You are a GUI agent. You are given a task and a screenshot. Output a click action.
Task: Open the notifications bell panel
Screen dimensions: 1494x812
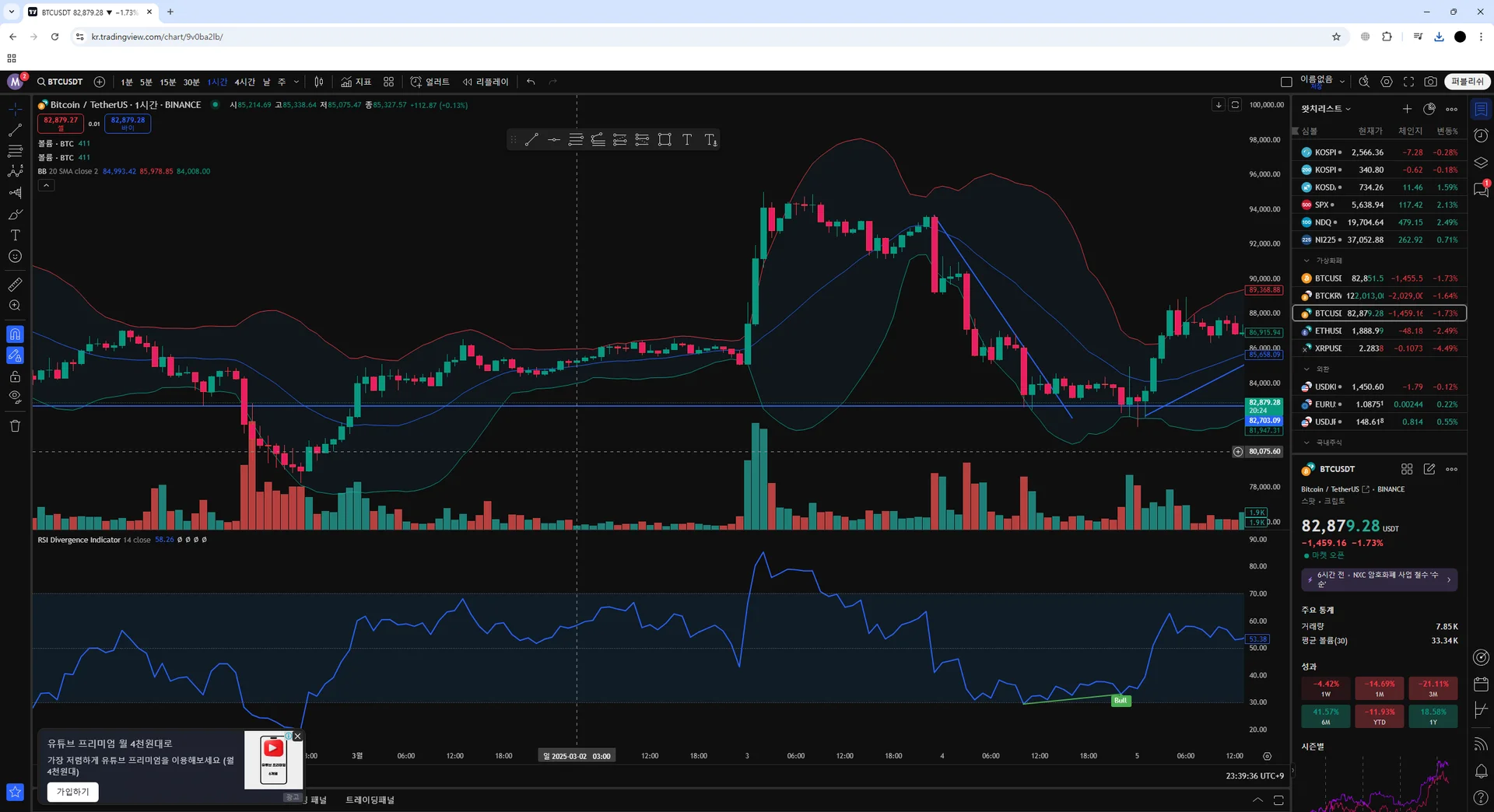[x=1481, y=772]
